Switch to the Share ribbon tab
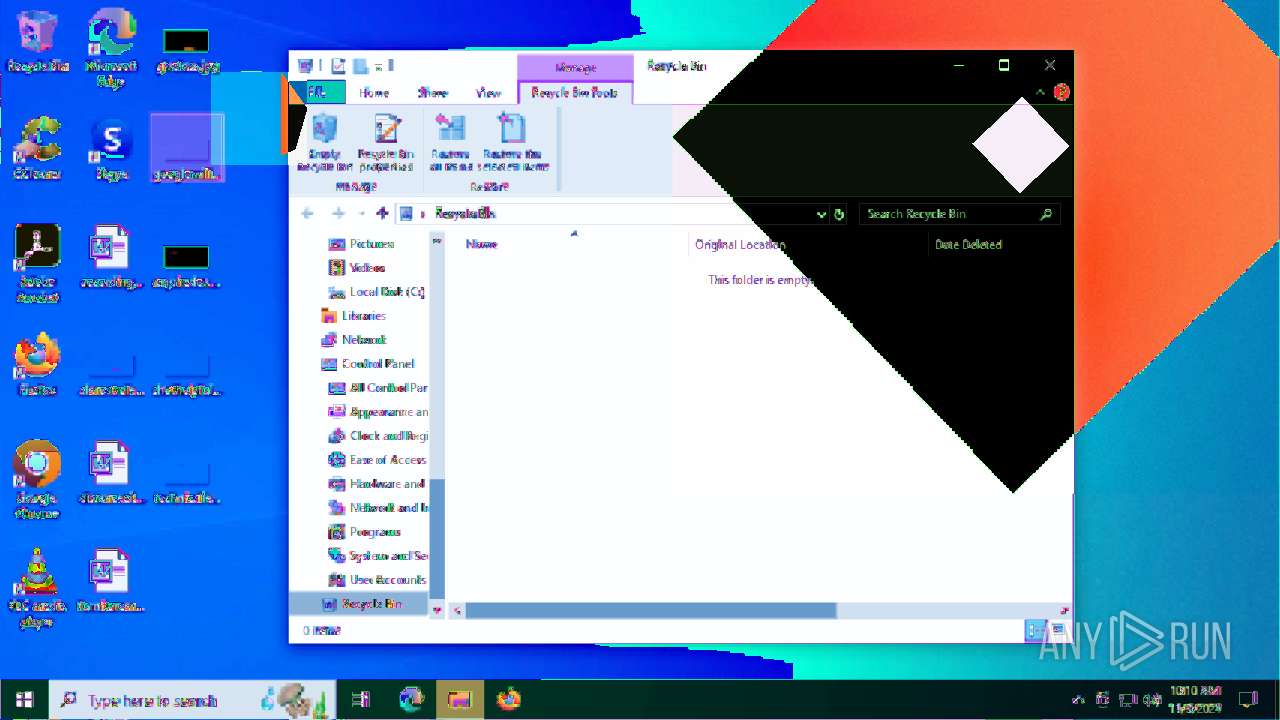The image size is (1280, 720). point(432,92)
